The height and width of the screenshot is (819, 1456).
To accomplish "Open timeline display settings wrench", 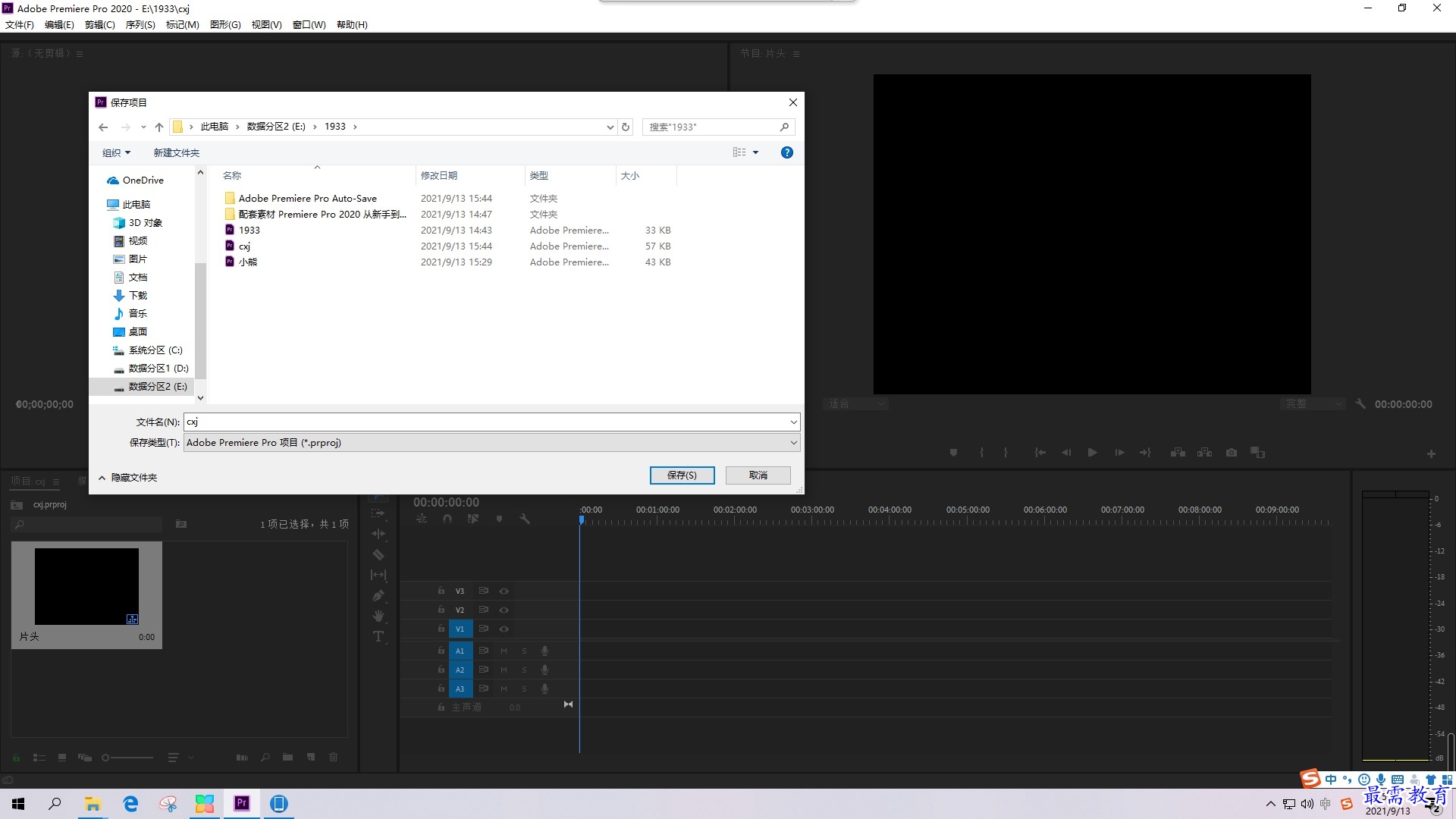I will 525,519.
